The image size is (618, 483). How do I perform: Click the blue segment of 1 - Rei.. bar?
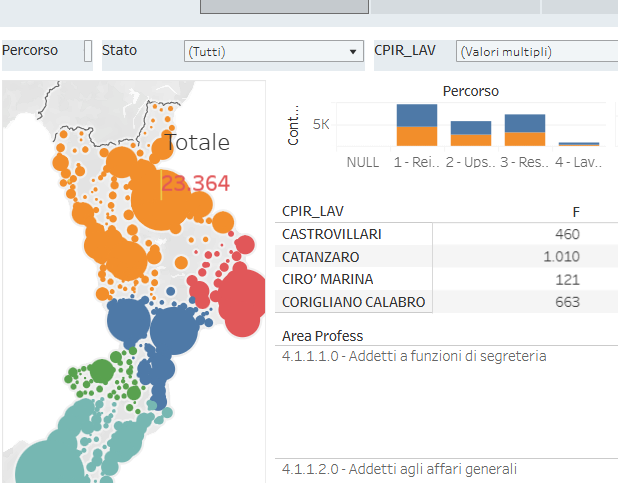417,116
